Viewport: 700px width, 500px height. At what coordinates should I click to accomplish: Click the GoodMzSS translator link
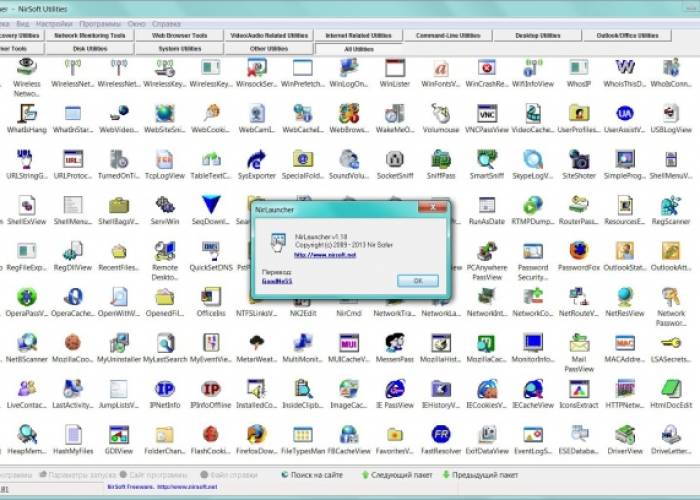click(277, 281)
